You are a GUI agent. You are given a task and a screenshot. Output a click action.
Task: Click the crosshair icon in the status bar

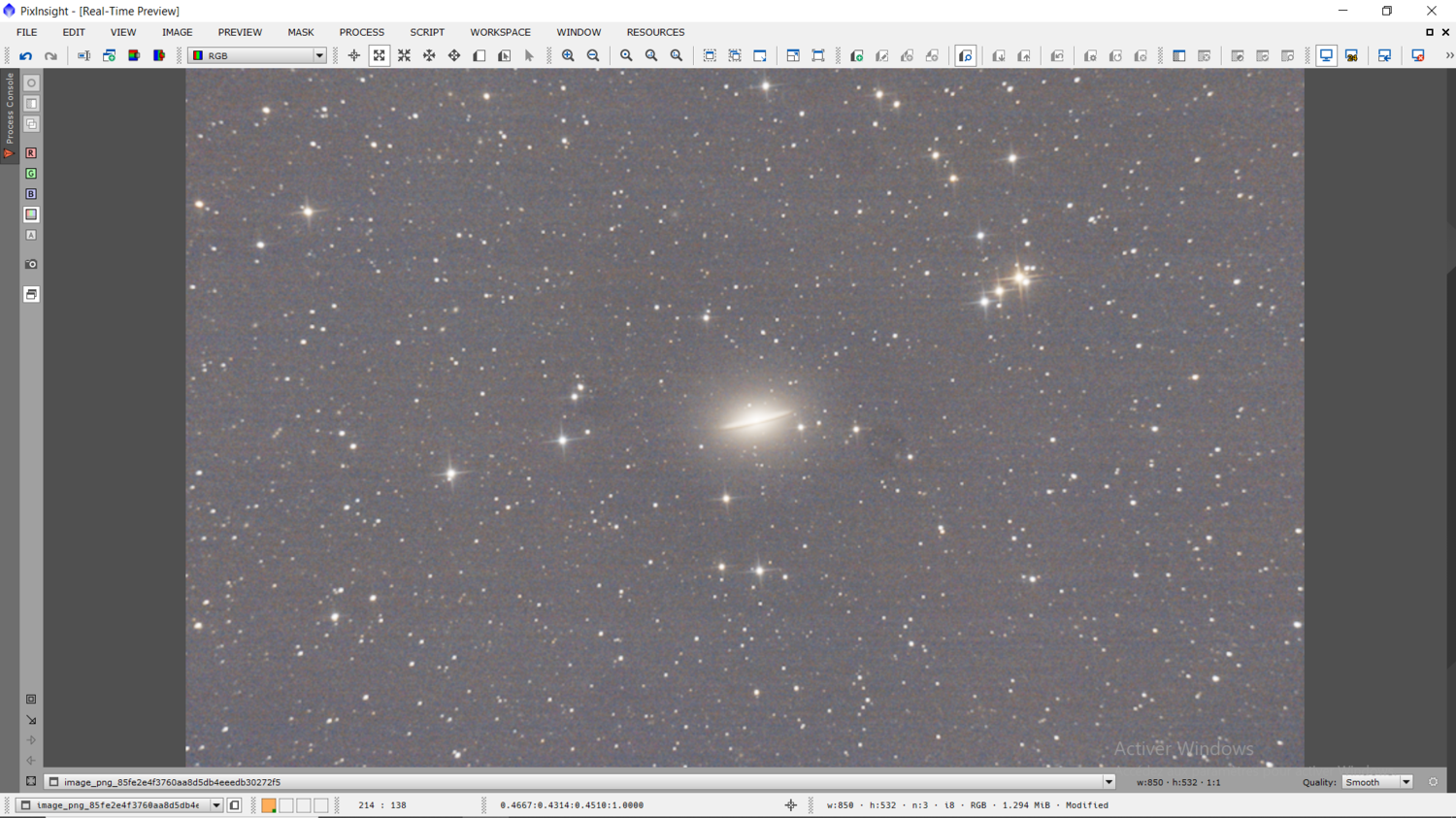tap(791, 805)
